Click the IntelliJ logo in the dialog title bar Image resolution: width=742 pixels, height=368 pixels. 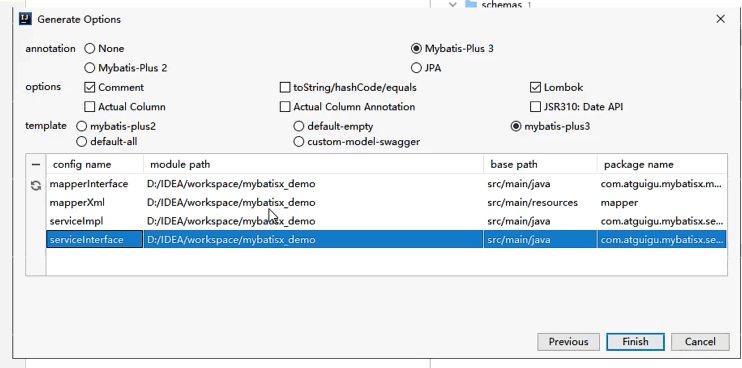pyautogui.click(x=25, y=19)
